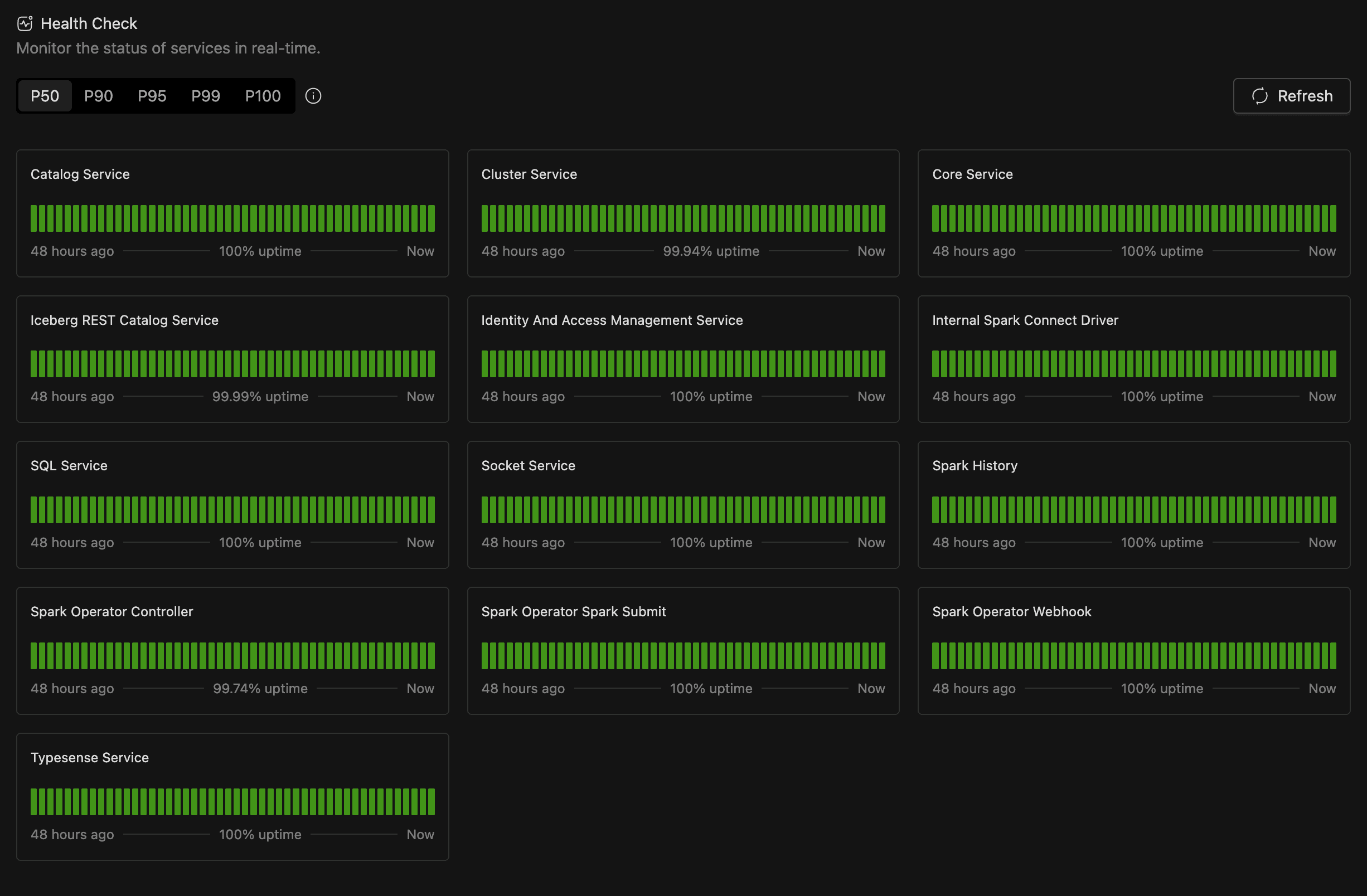Click the percentile info icon
This screenshot has width=1367, height=896.
tap(313, 96)
